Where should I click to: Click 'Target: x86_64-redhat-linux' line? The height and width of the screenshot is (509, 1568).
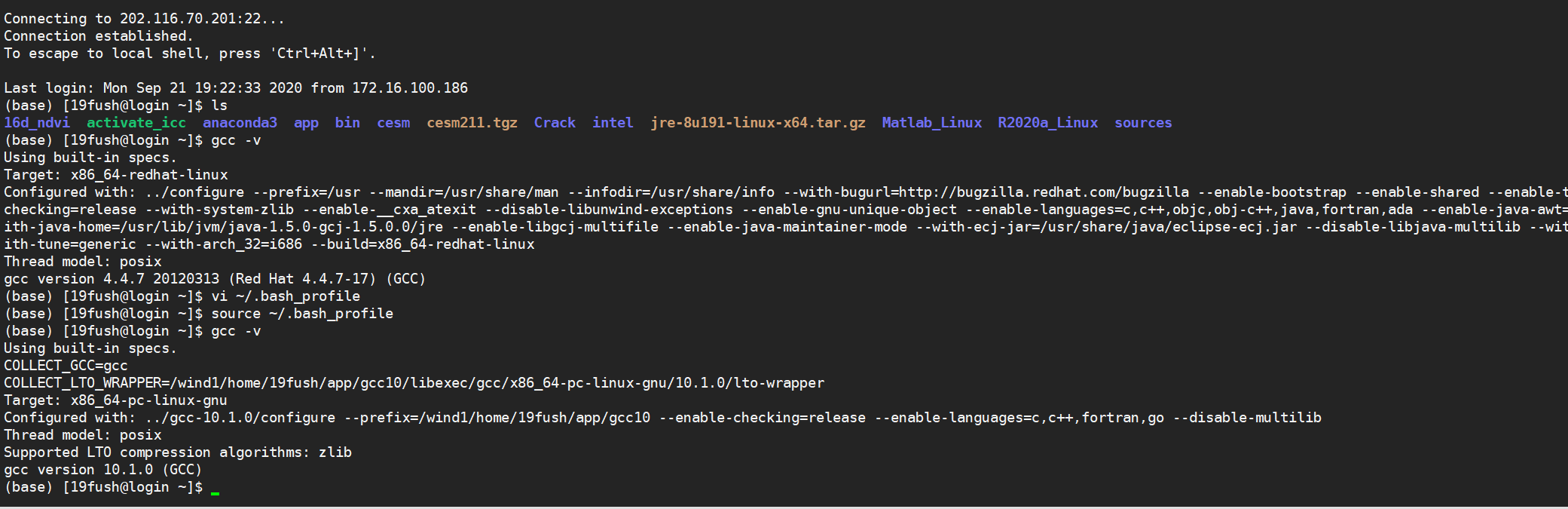point(115,175)
